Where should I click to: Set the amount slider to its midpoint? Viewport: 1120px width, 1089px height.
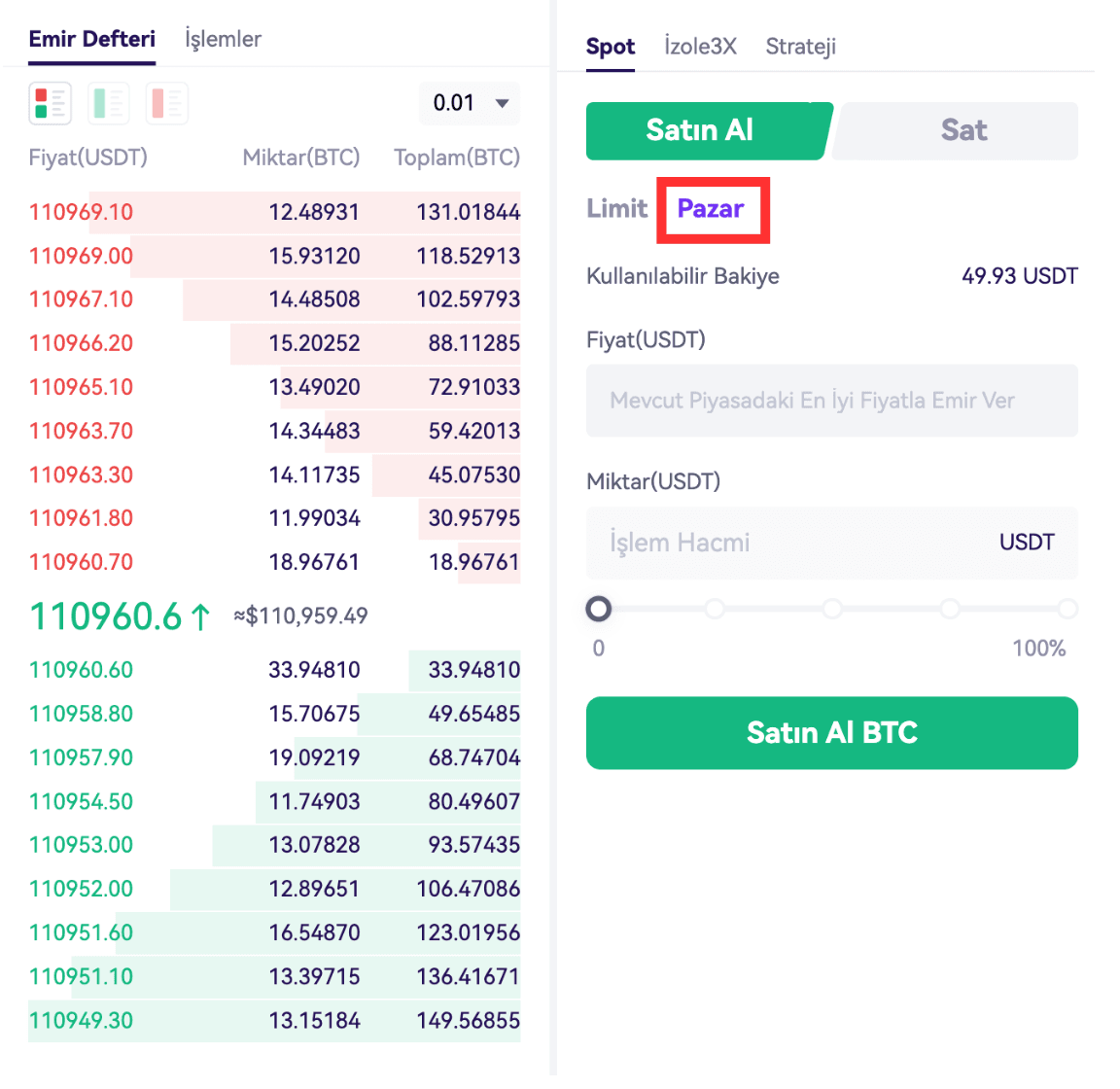tap(832, 609)
